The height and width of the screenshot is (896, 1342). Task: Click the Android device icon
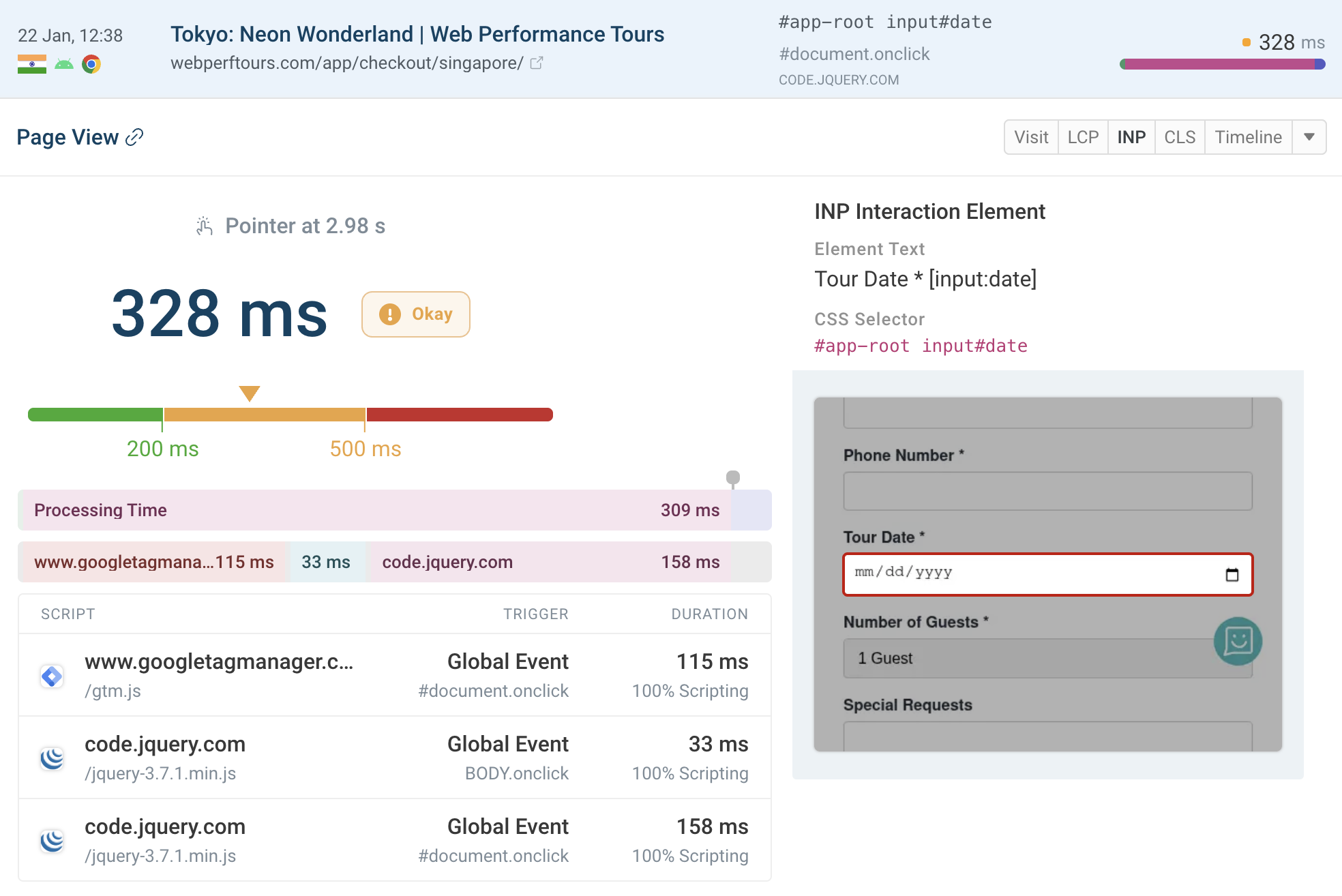click(64, 65)
